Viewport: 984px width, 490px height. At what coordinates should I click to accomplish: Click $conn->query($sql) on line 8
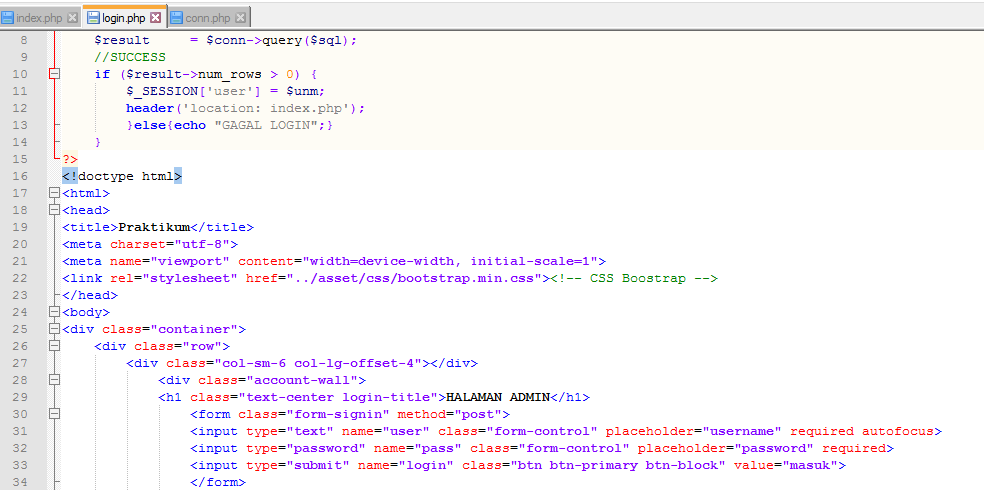(279, 40)
